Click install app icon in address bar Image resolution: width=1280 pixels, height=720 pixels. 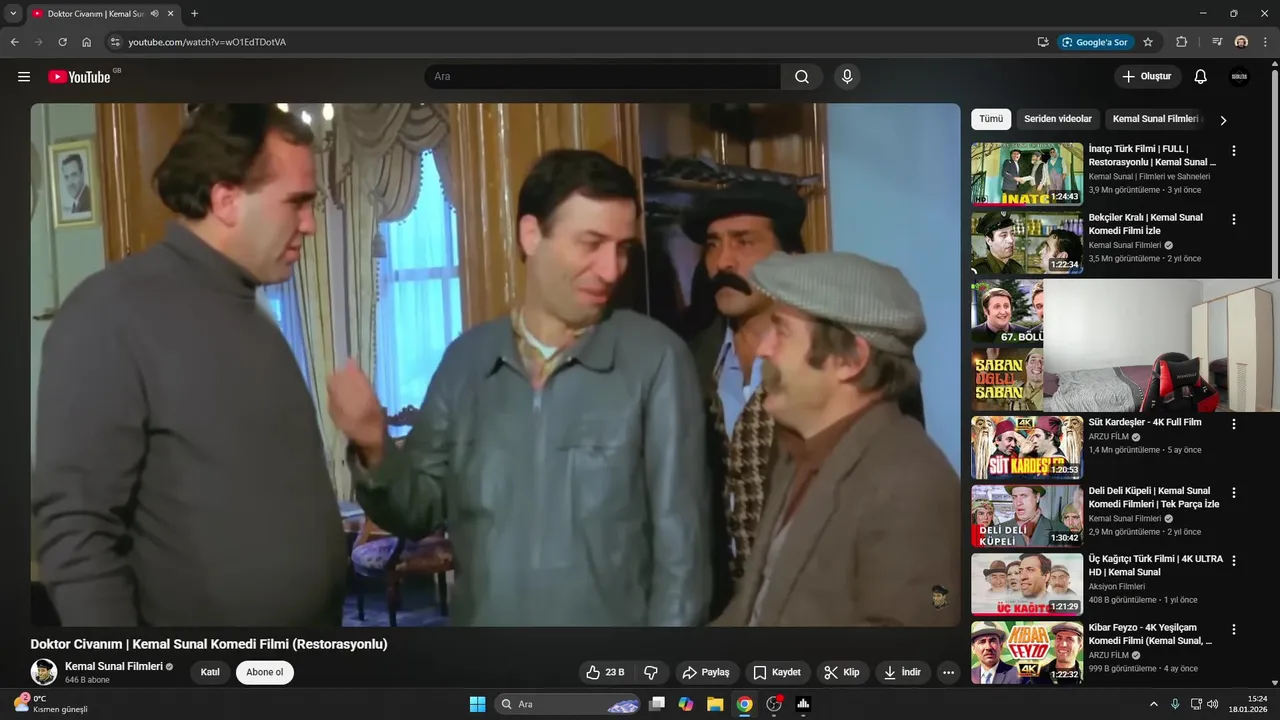tap(1043, 42)
